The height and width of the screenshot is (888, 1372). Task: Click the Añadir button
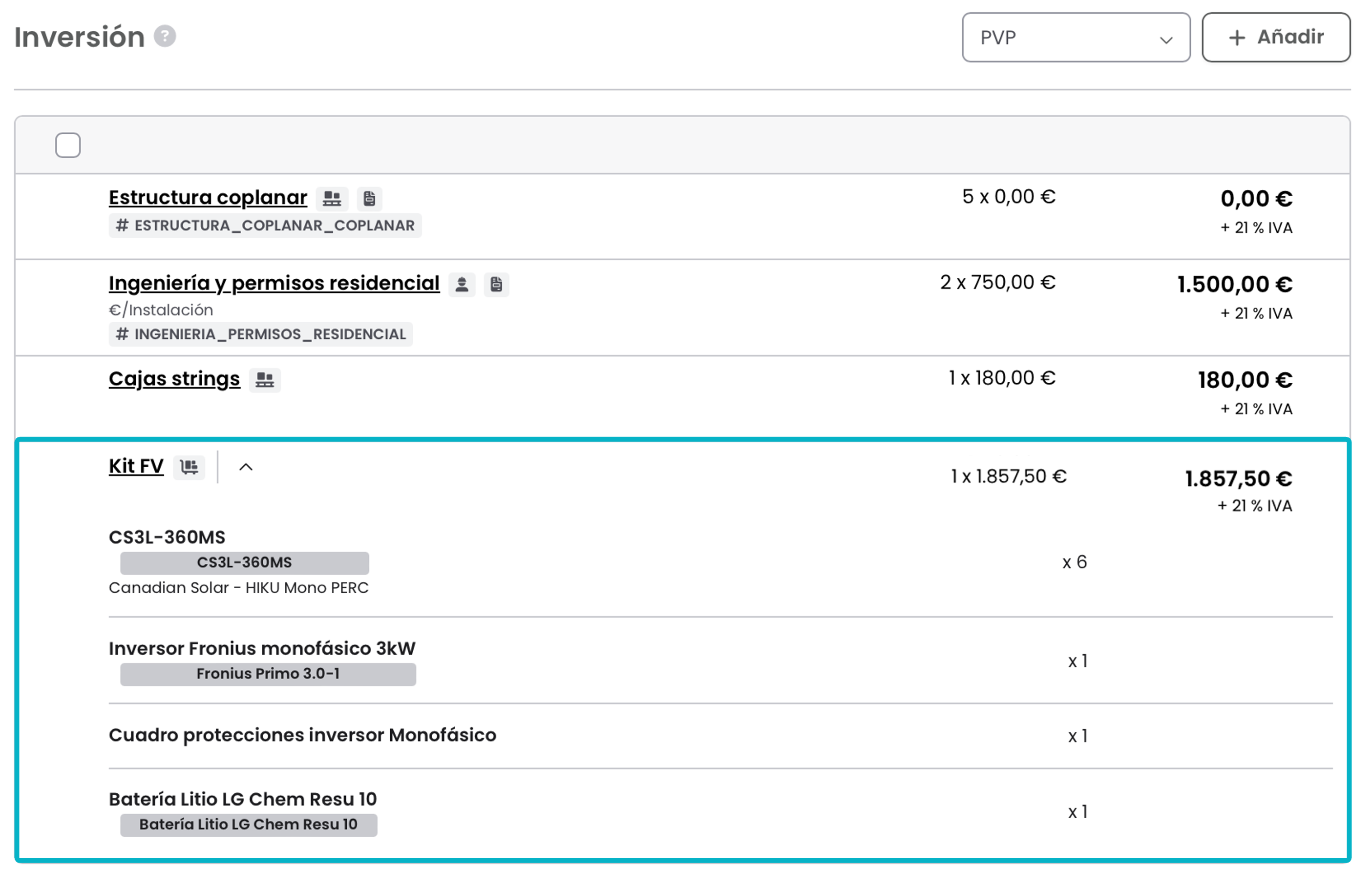[1276, 38]
